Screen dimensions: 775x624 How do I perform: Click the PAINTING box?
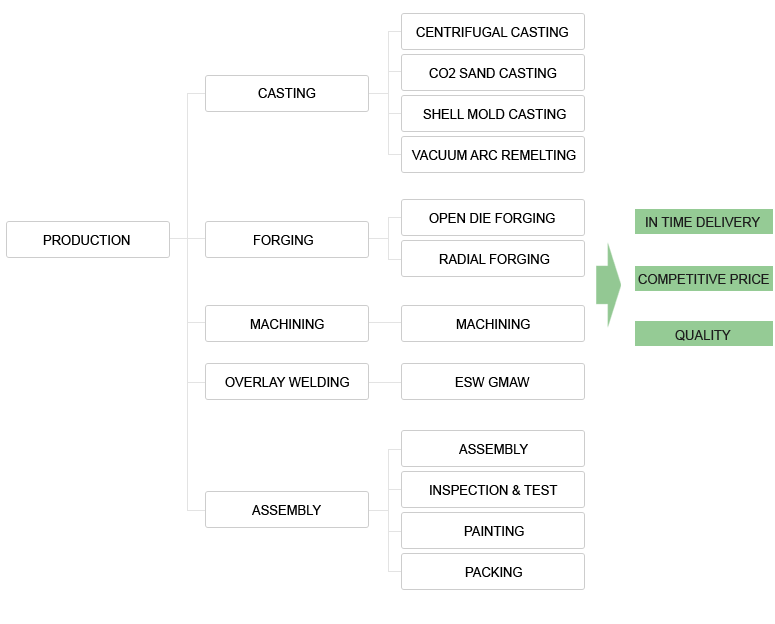[493, 531]
